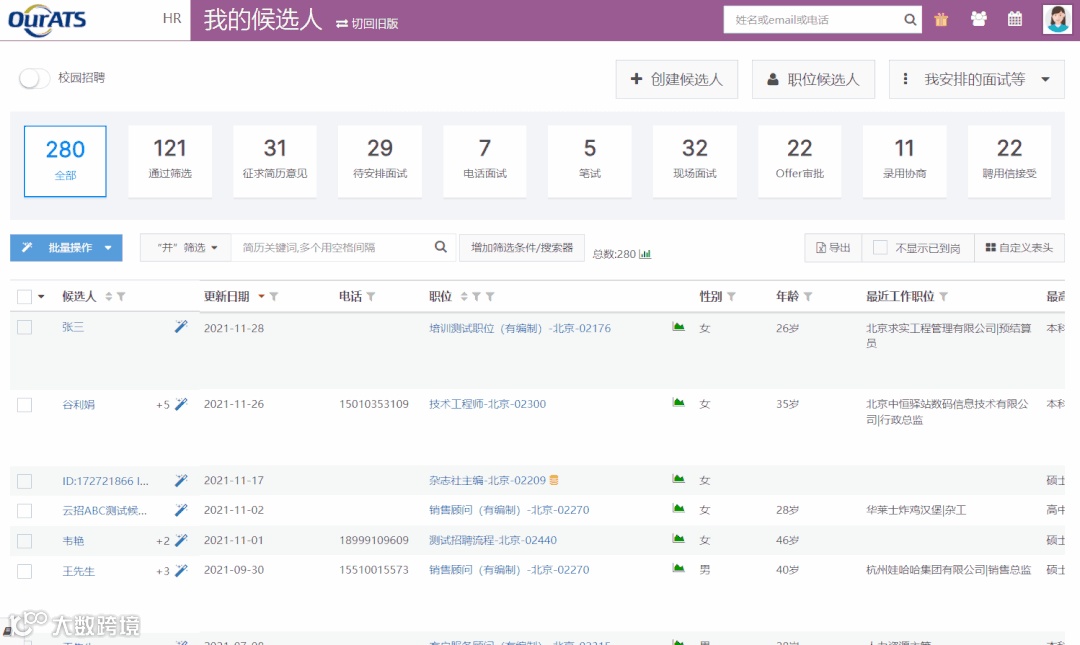Focus the 姓名或email或电话 search field
This screenshot has width=1080, height=645.
click(814, 20)
